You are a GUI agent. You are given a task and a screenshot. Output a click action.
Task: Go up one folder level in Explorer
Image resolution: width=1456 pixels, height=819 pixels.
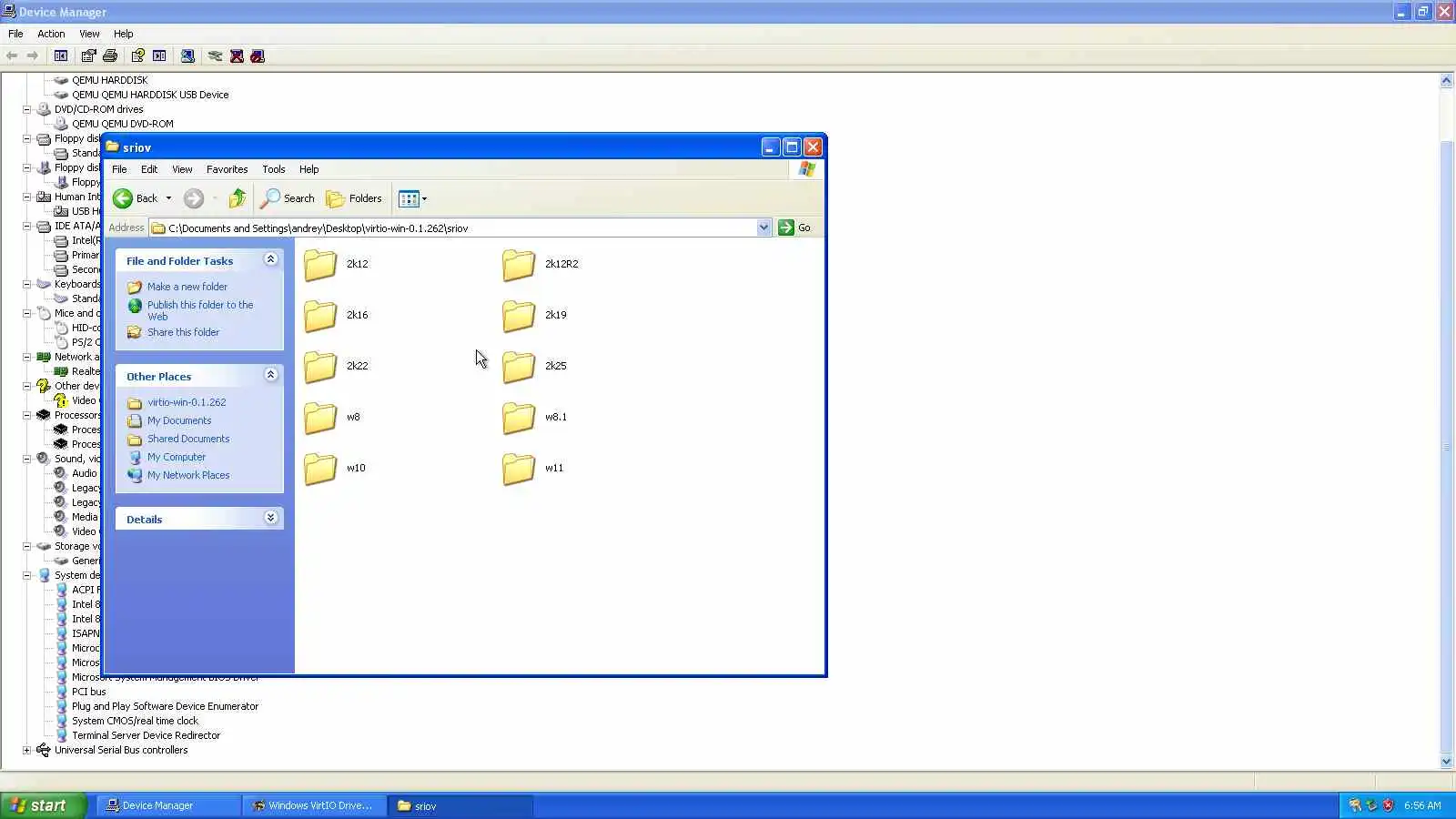click(x=237, y=198)
